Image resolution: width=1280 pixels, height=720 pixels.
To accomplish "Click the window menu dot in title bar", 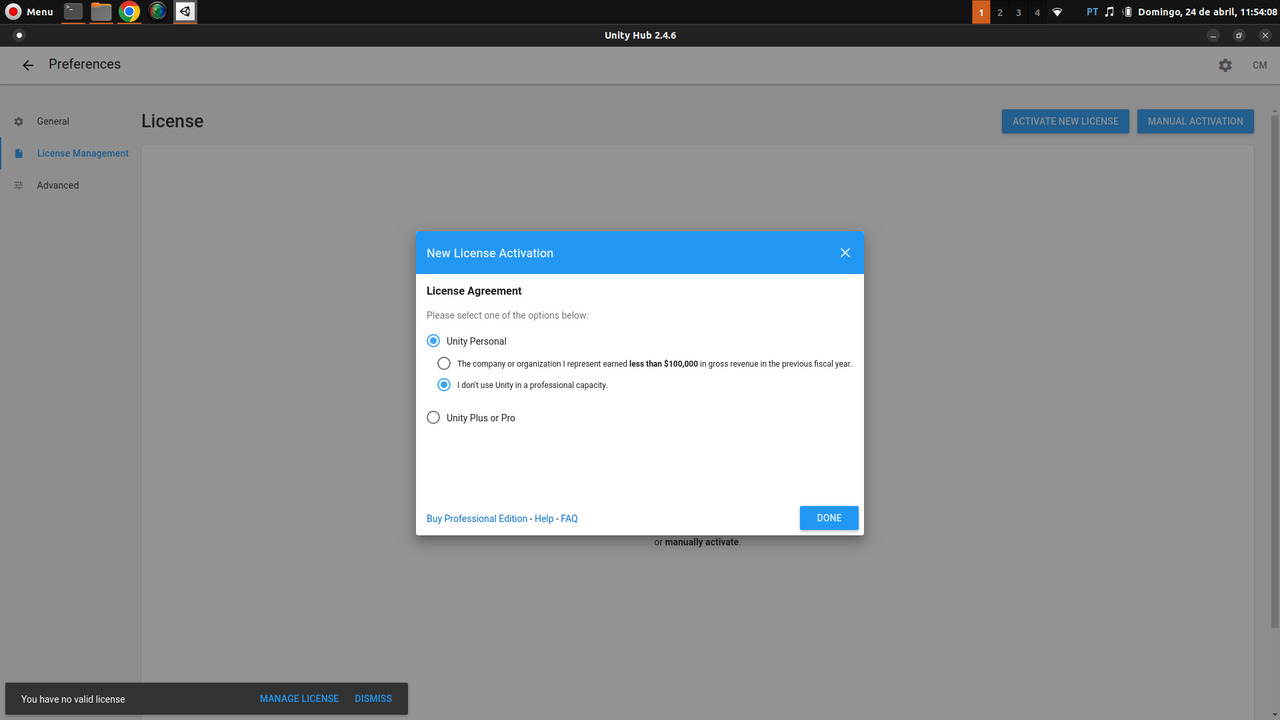I will click(18, 35).
